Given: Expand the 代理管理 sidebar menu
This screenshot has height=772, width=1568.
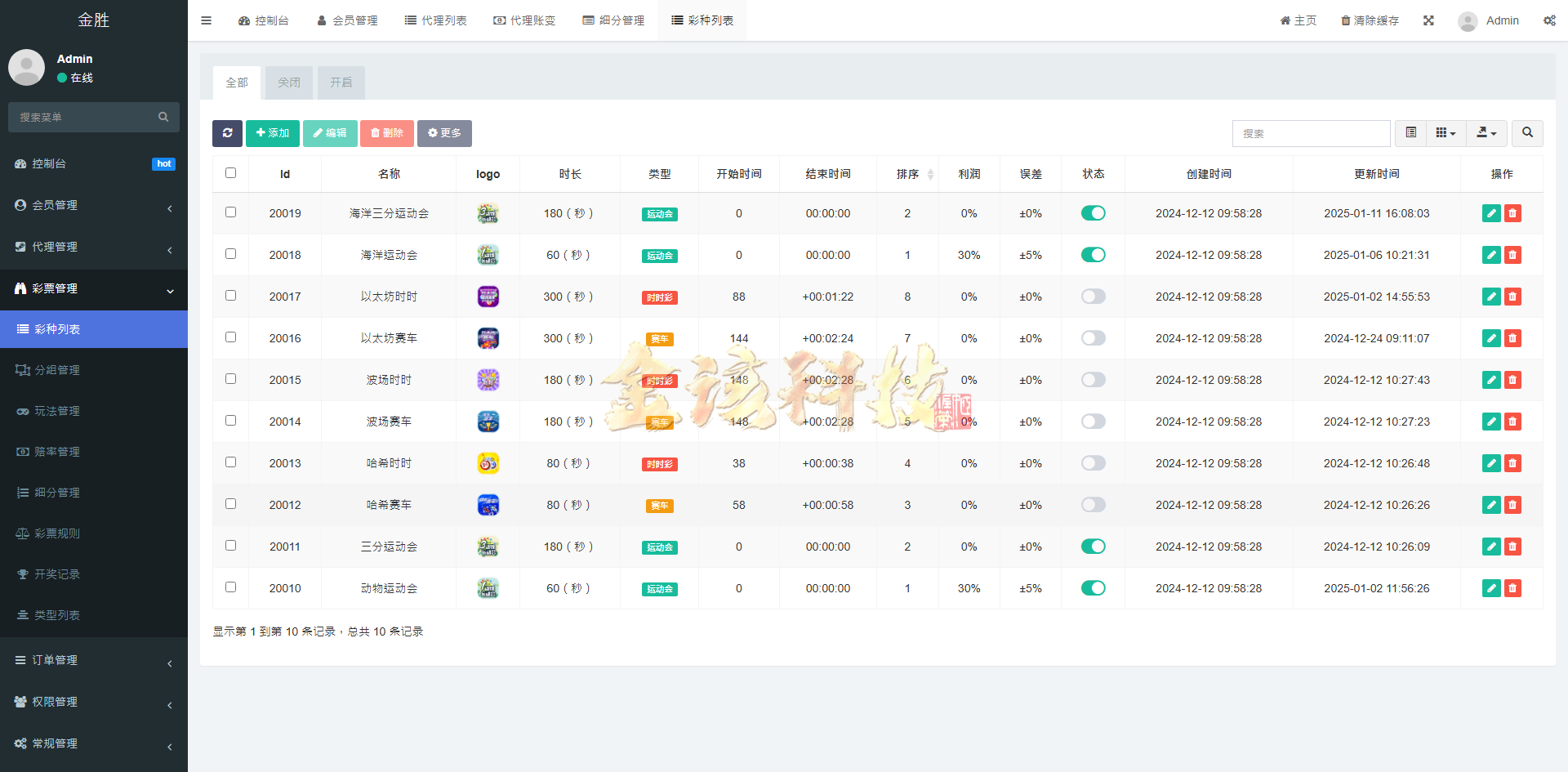Looking at the screenshot, I should 94,247.
